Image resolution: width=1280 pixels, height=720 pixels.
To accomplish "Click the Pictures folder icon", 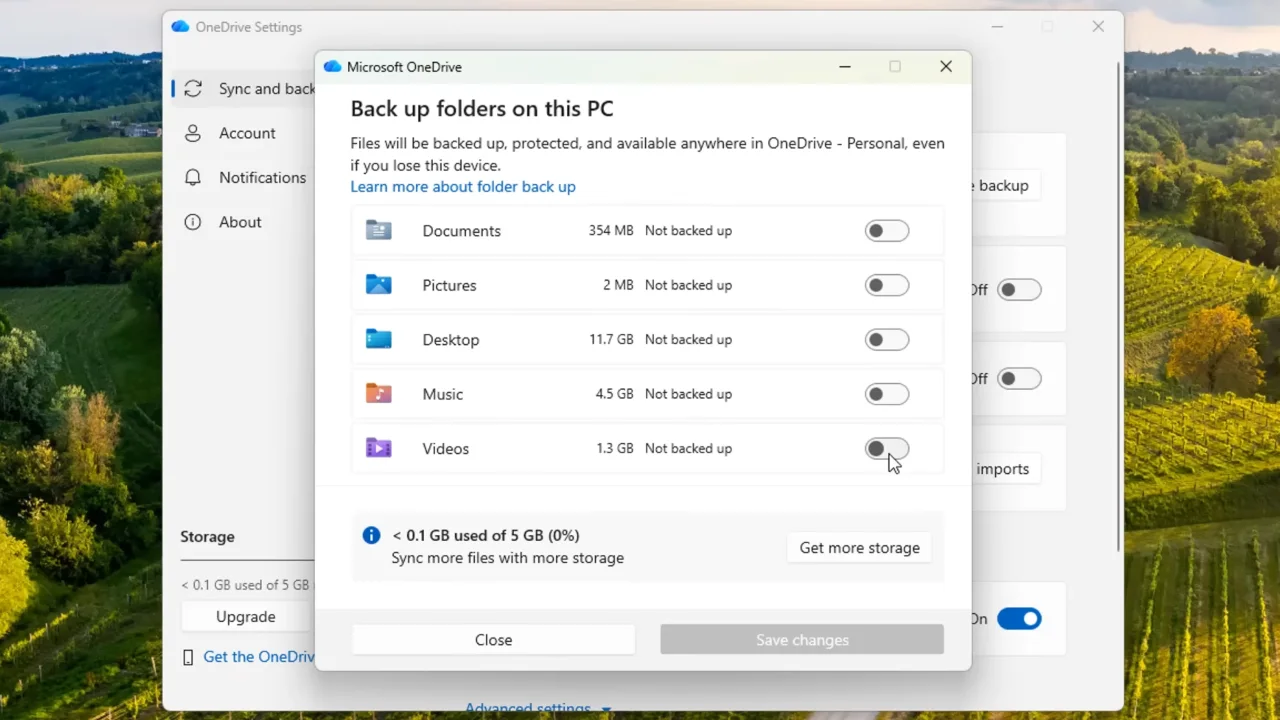I will 378,284.
